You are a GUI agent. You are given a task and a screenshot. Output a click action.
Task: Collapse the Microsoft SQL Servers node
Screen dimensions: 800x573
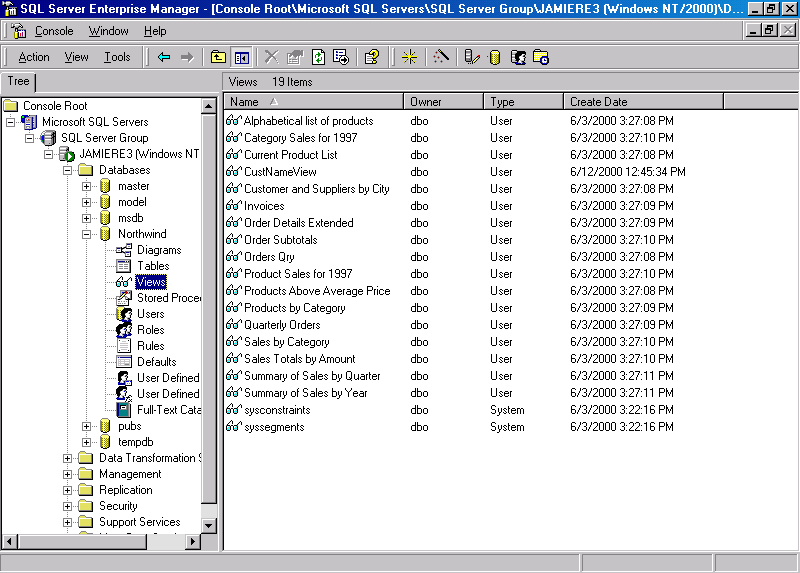click(10, 122)
